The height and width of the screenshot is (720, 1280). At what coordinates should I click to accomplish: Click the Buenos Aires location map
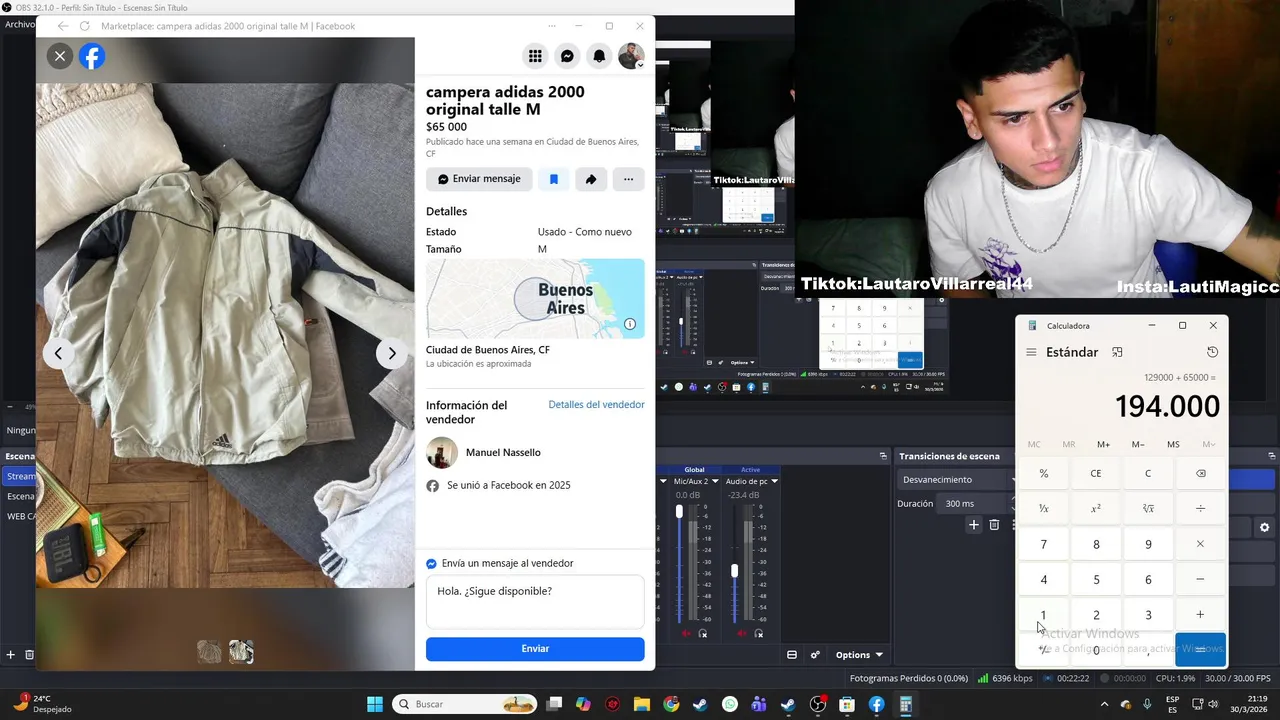[535, 299]
